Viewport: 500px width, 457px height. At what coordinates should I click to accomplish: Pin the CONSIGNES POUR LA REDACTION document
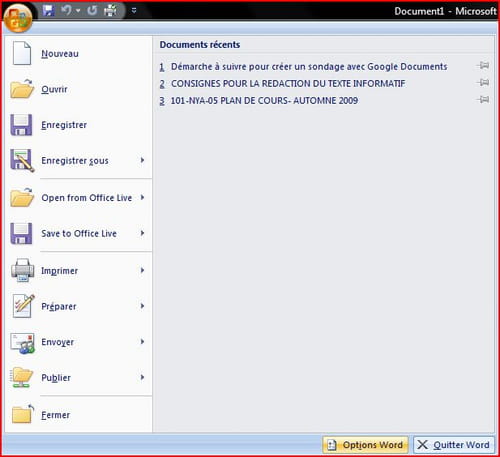point(483,82)
